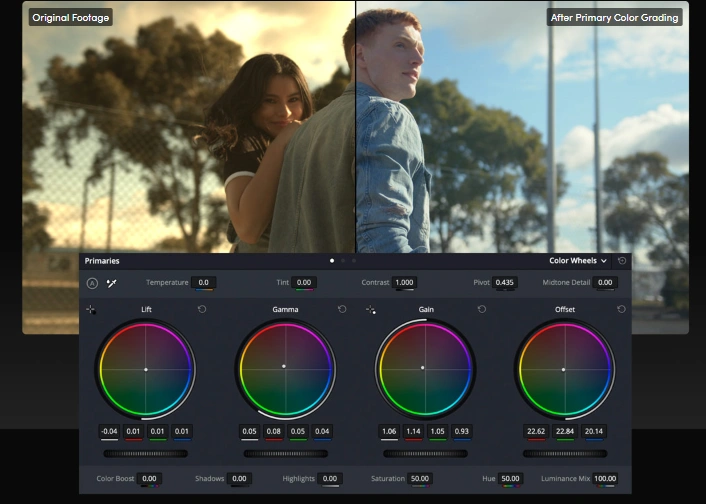Viewport: 706px width, 504px height.
Task: Pick black point with Lift crosshair icon
Action: click(x=91, y=310)
